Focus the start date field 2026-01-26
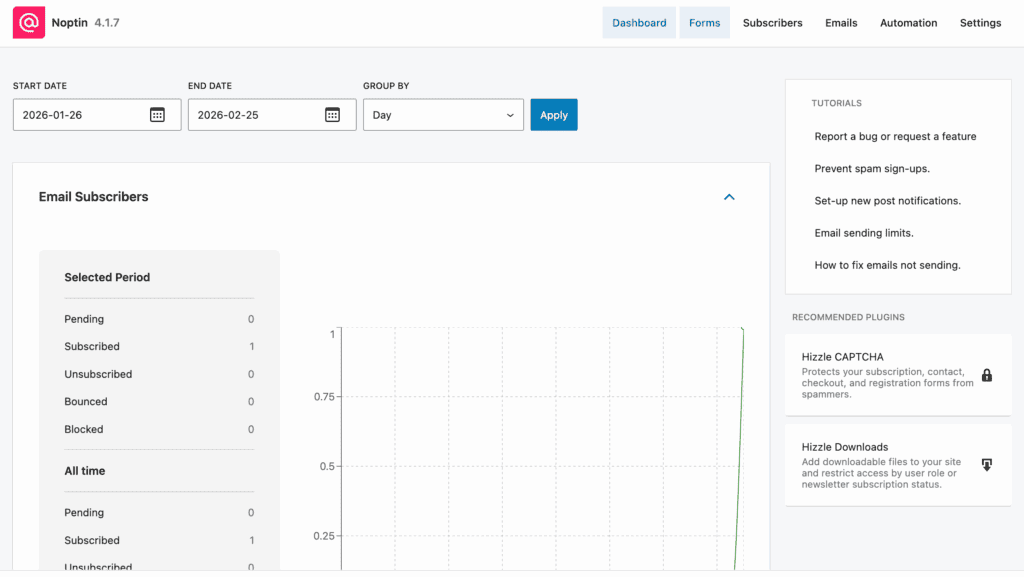 97,115
